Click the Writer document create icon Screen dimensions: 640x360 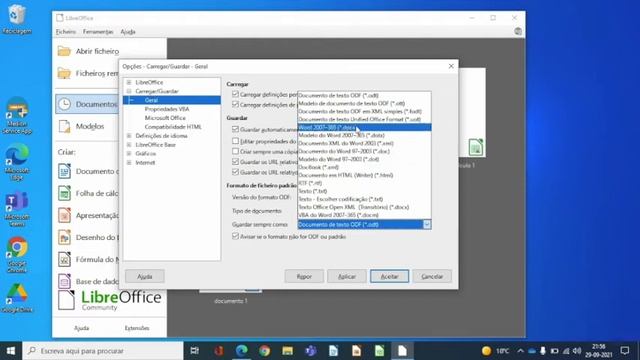click(64, 171)
